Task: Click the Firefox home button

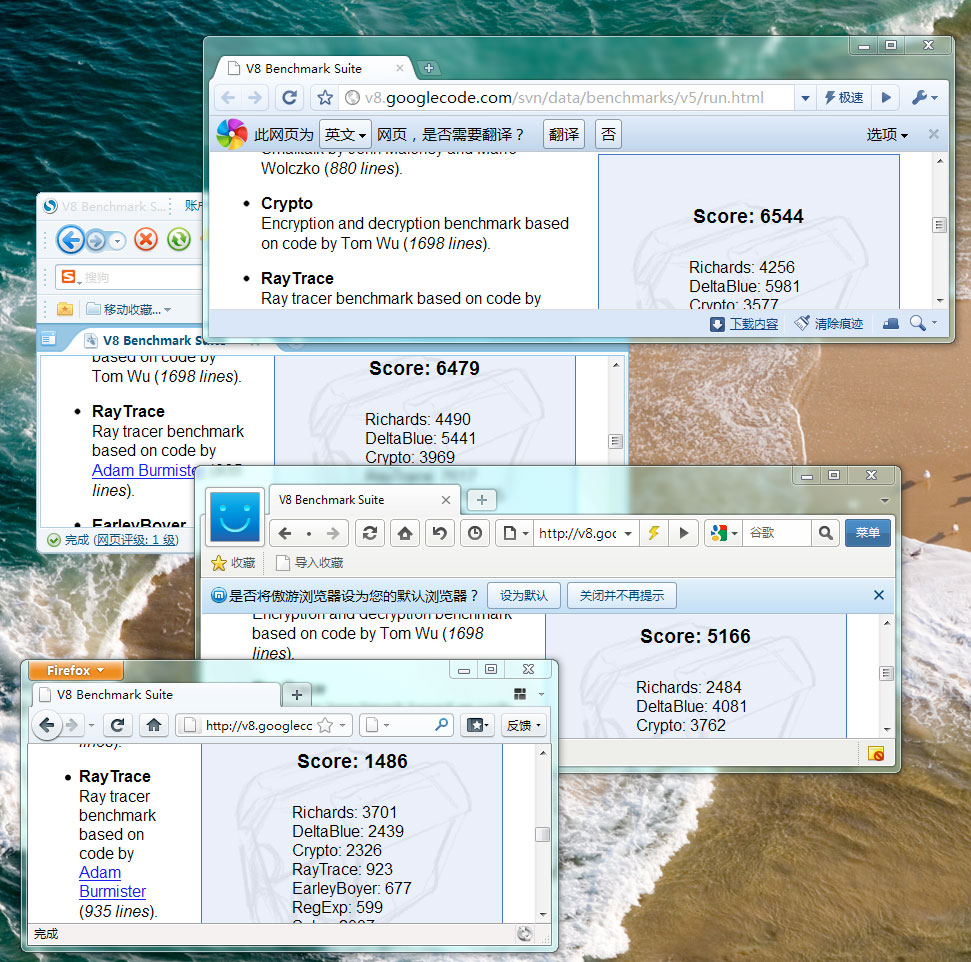Action: click(154, 725)
